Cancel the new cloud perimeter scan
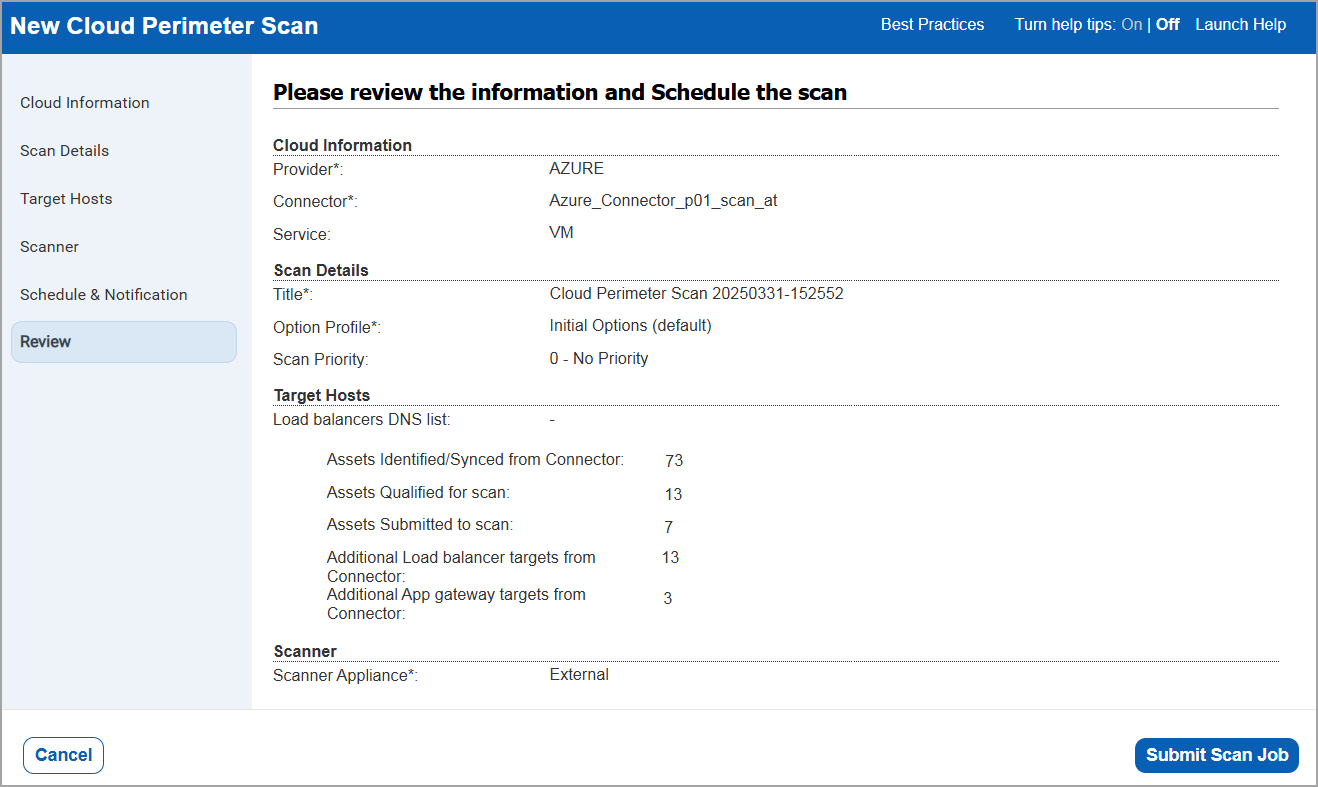 tap(63, 755)
